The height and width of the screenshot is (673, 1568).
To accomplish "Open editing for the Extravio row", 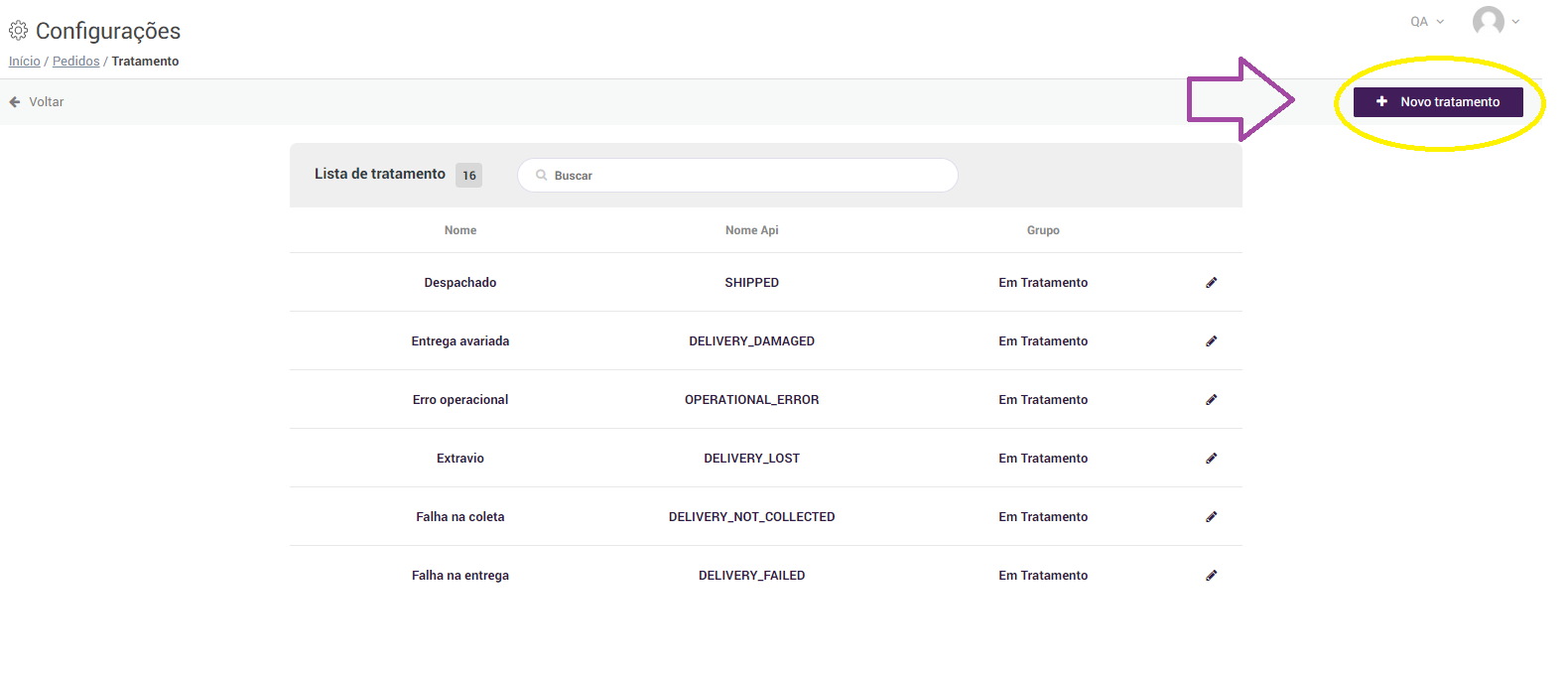I will (1211, 459).
